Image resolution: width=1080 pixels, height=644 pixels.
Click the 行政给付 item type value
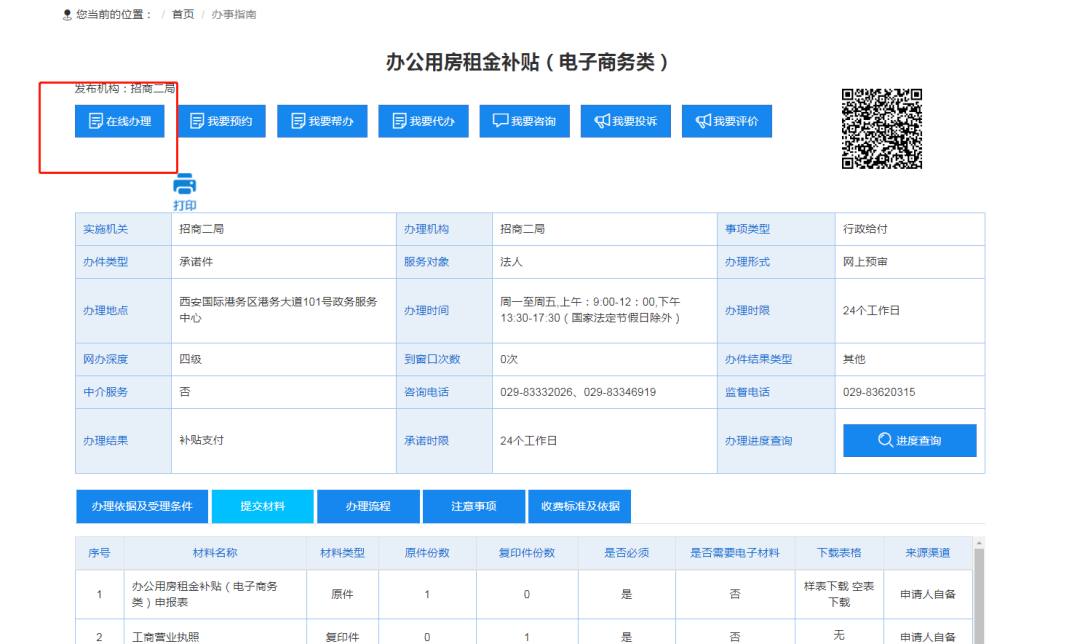point(865,229)
